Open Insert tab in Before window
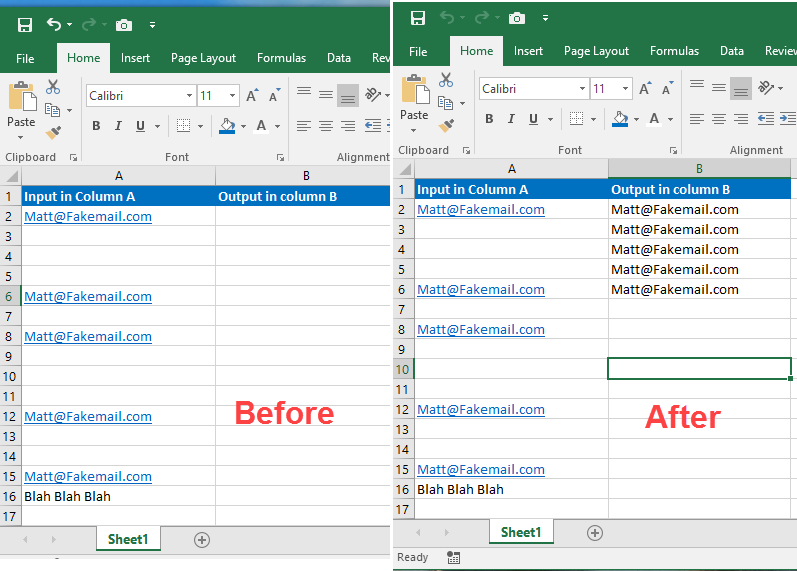Screen dimensions: 797x571 [135, 58]
